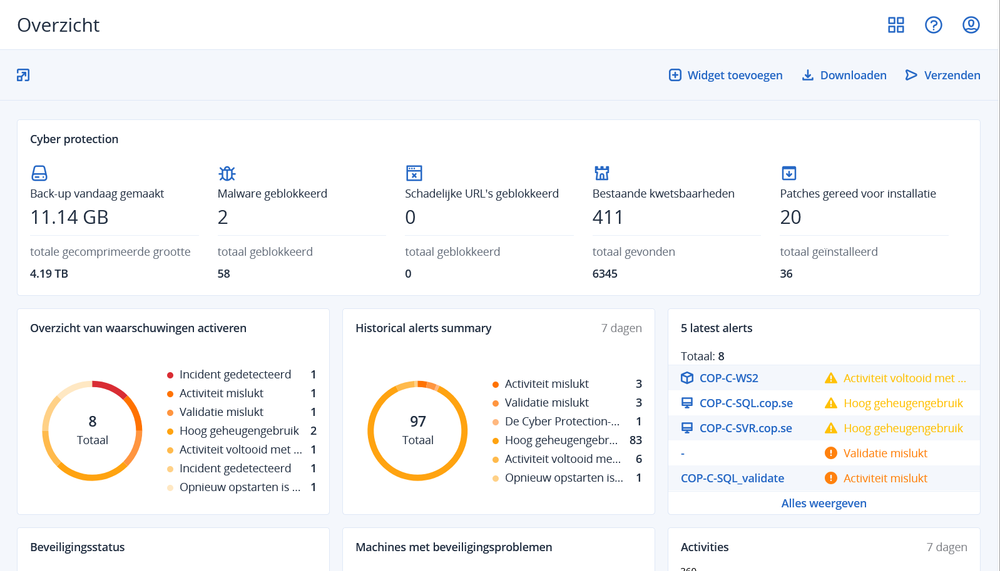Click the full-screen expand icon under Overzicht

pyautogui.click(x=23, y=75)
